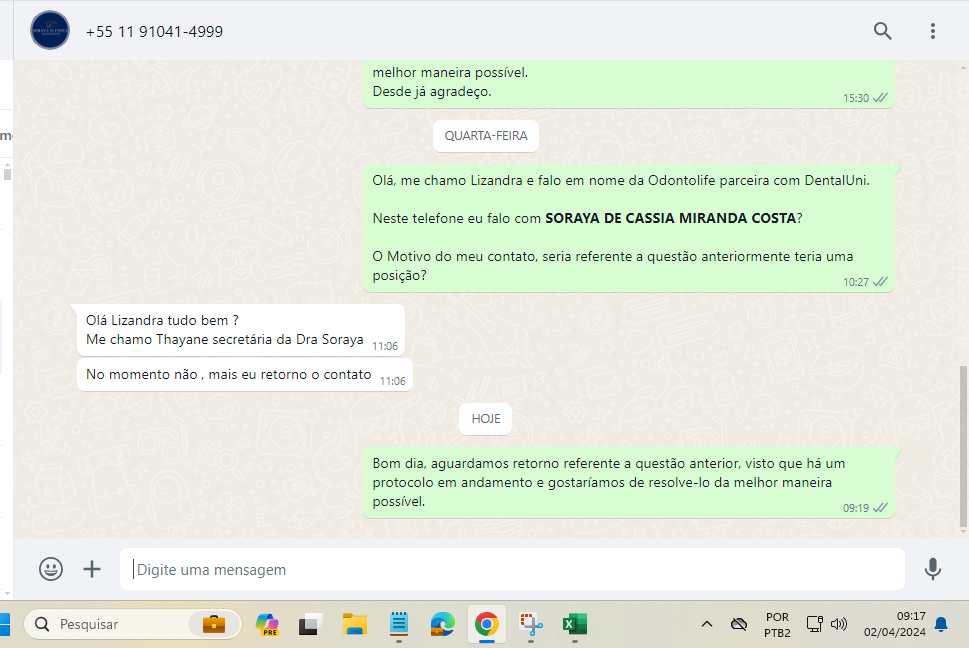
Task: Open Excel from taskbar
Action: coord(575,625)
